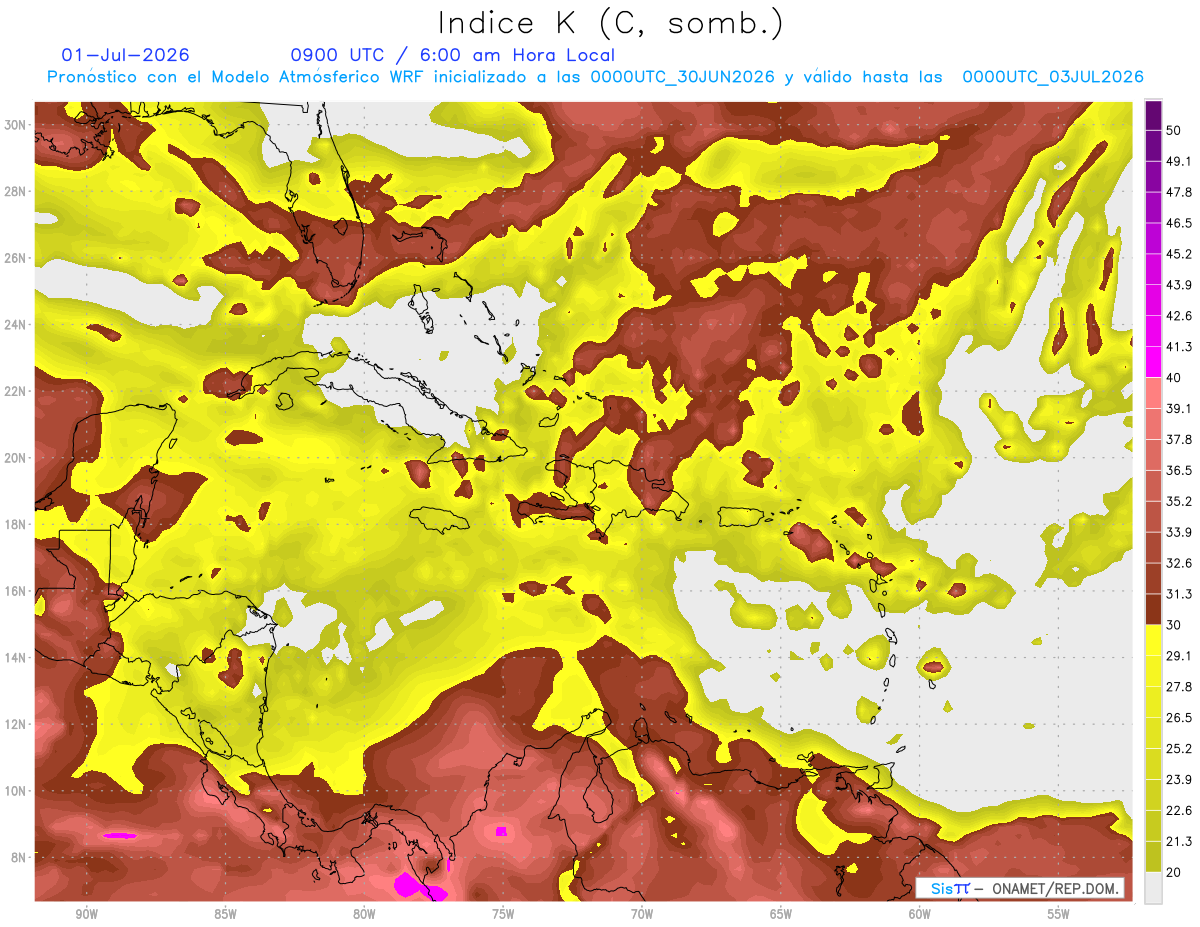Click the color scale value 32.6
This screenshot has width=1200, height=927.
tap(1179, 563)
